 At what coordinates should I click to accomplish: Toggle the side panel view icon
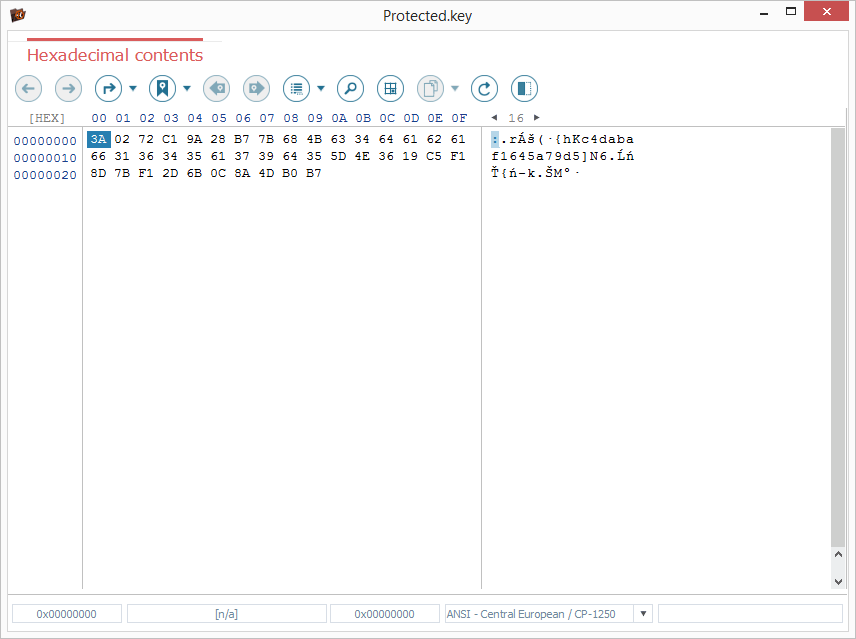click(x=524, y=89)
